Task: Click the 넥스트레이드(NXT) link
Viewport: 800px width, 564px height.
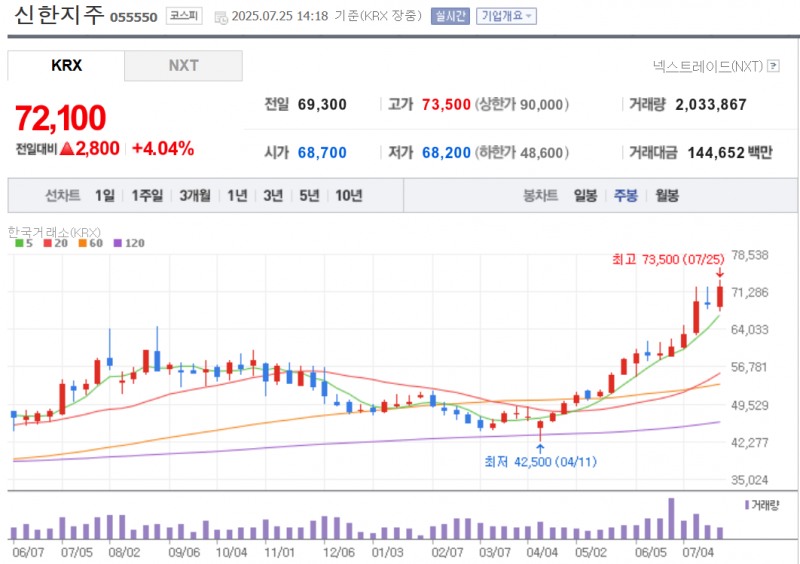Action: [708, 66]
